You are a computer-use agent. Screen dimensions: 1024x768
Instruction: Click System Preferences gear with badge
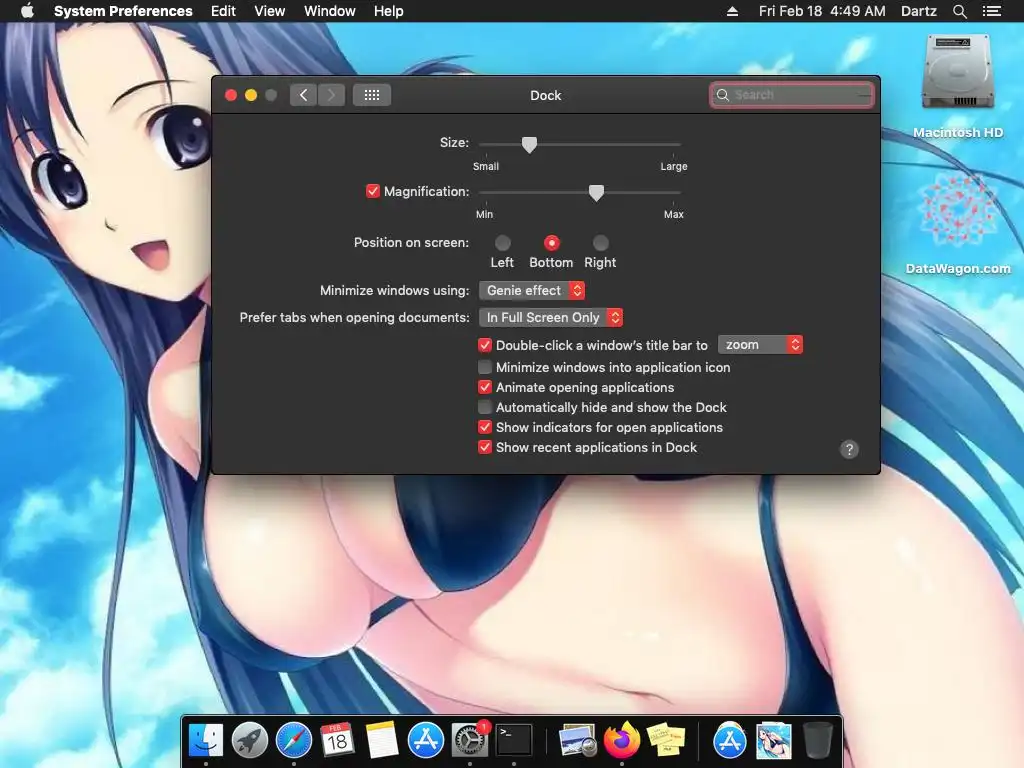pos(470,741)
